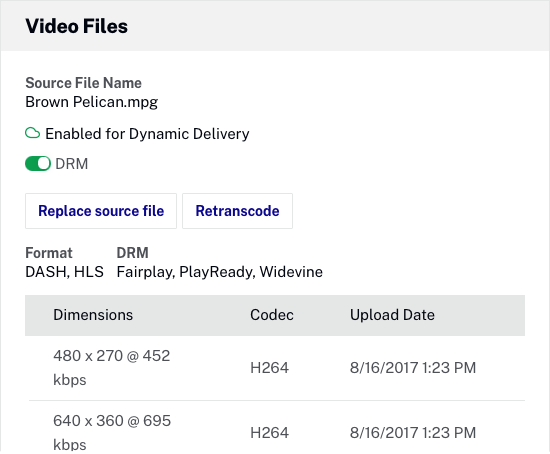Image resolution: width=550 pixels, height=454 pixels.
Task: Click Enabled for Dynamic Delivery text
Action: (147, 134)
